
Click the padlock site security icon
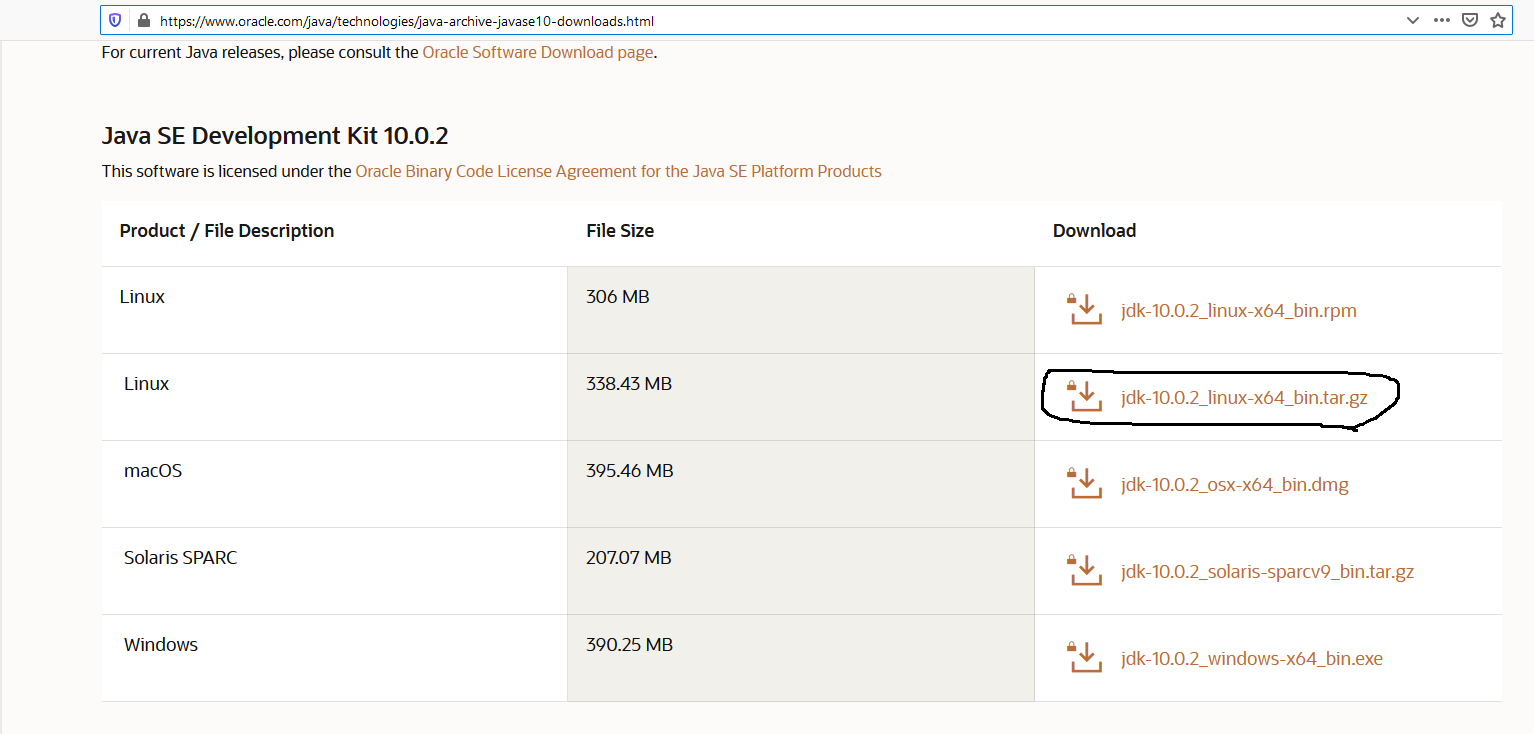(143, 20)
